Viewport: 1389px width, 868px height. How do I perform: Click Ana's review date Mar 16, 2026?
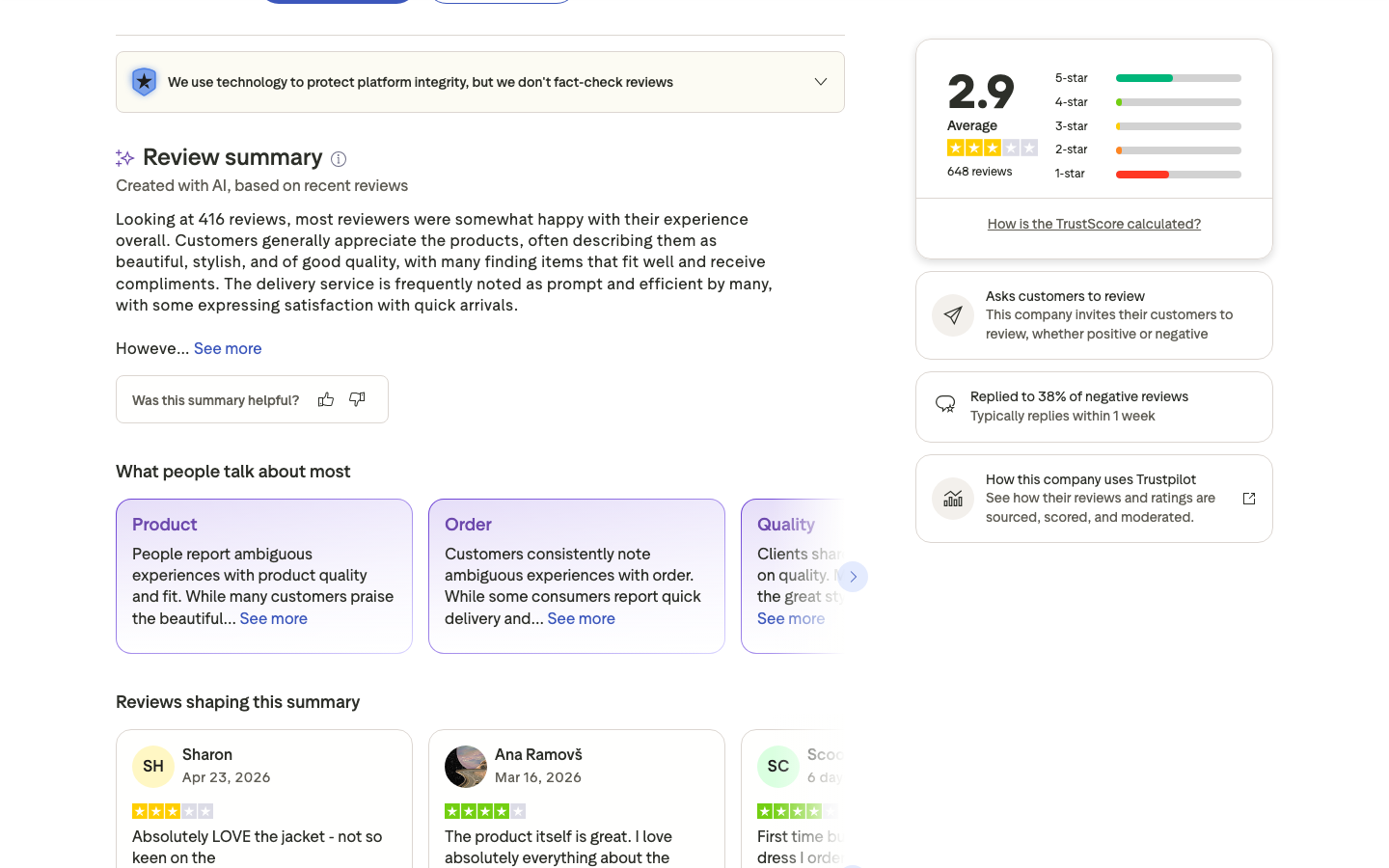(x=538, y=777)
